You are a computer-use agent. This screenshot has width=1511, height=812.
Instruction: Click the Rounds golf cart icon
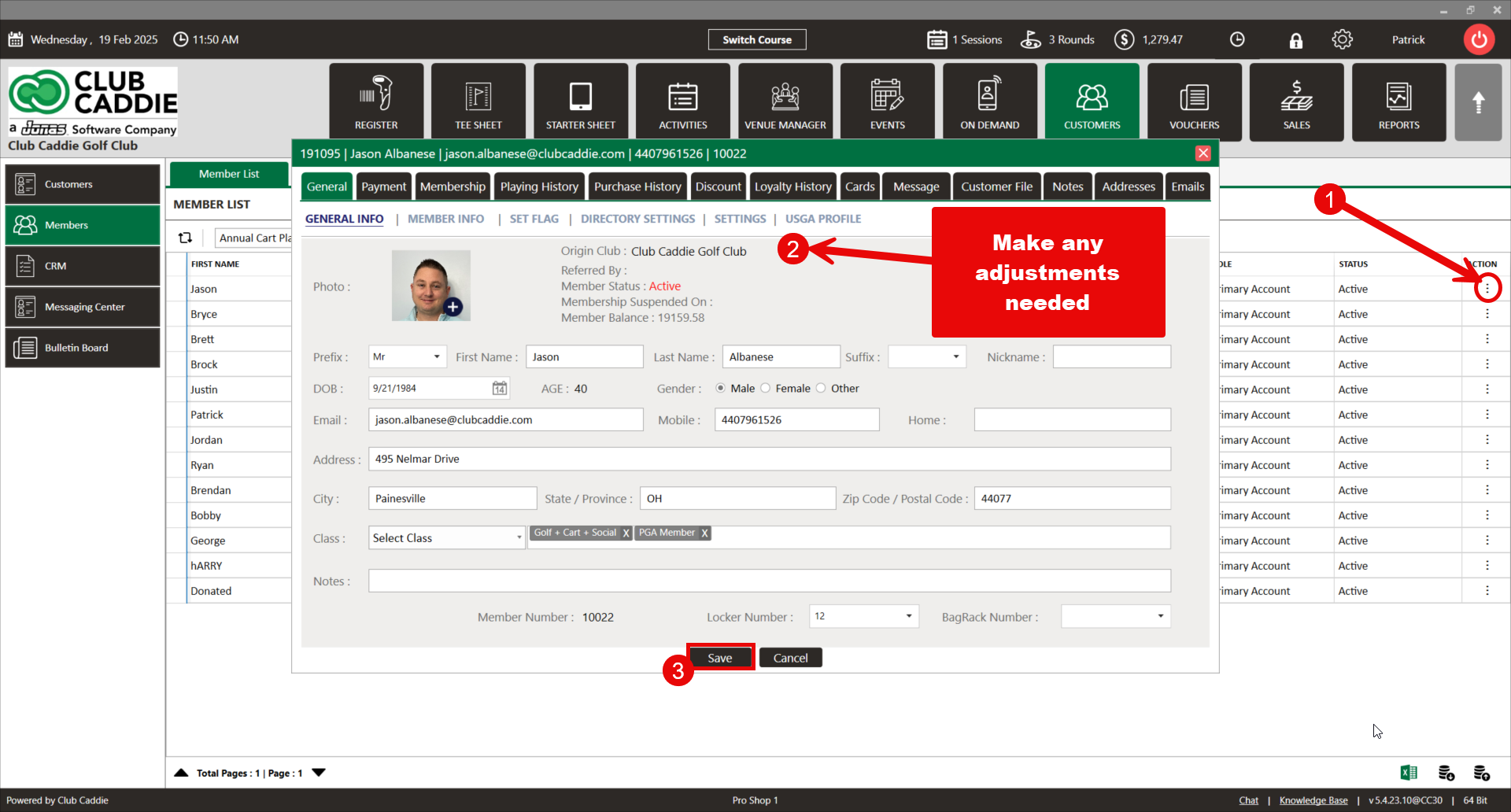[1031, 39]
